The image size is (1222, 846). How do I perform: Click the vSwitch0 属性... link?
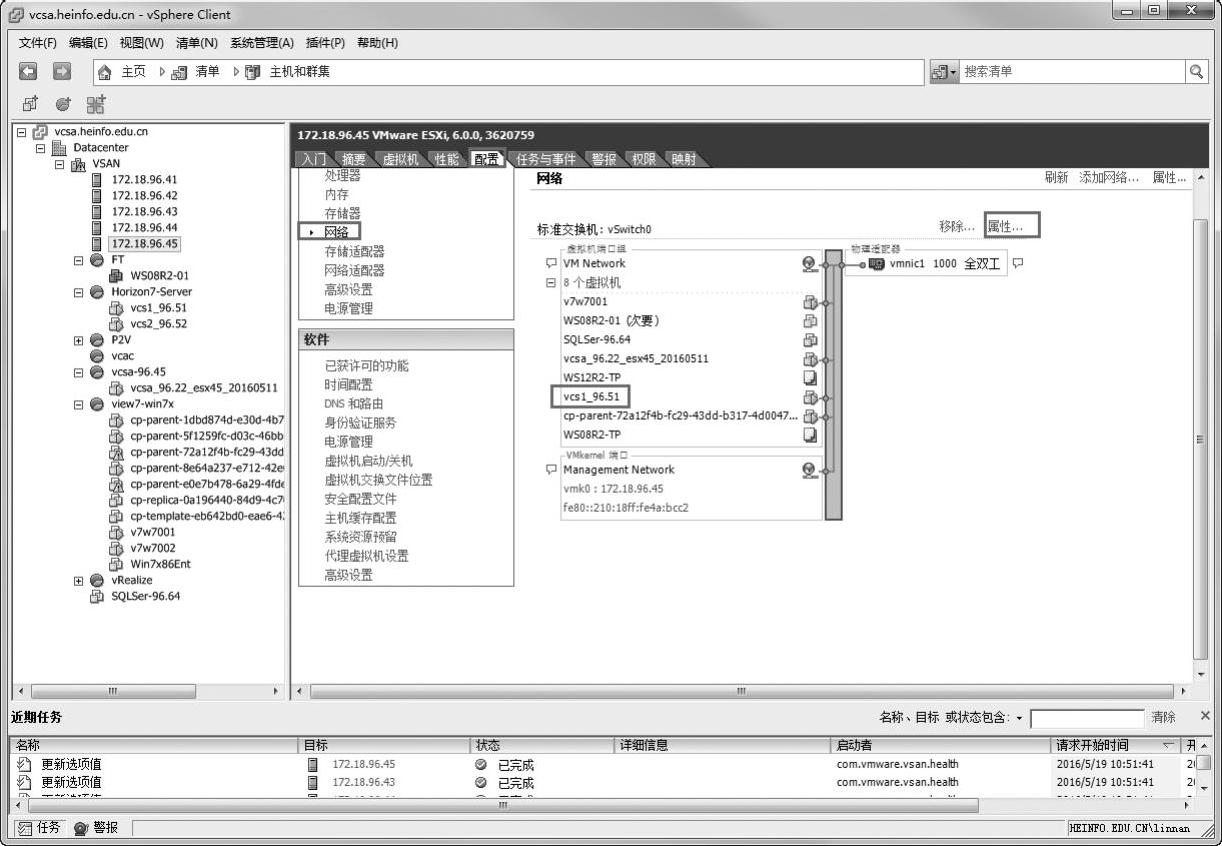pyautogui.click(x=1007, y=227)
